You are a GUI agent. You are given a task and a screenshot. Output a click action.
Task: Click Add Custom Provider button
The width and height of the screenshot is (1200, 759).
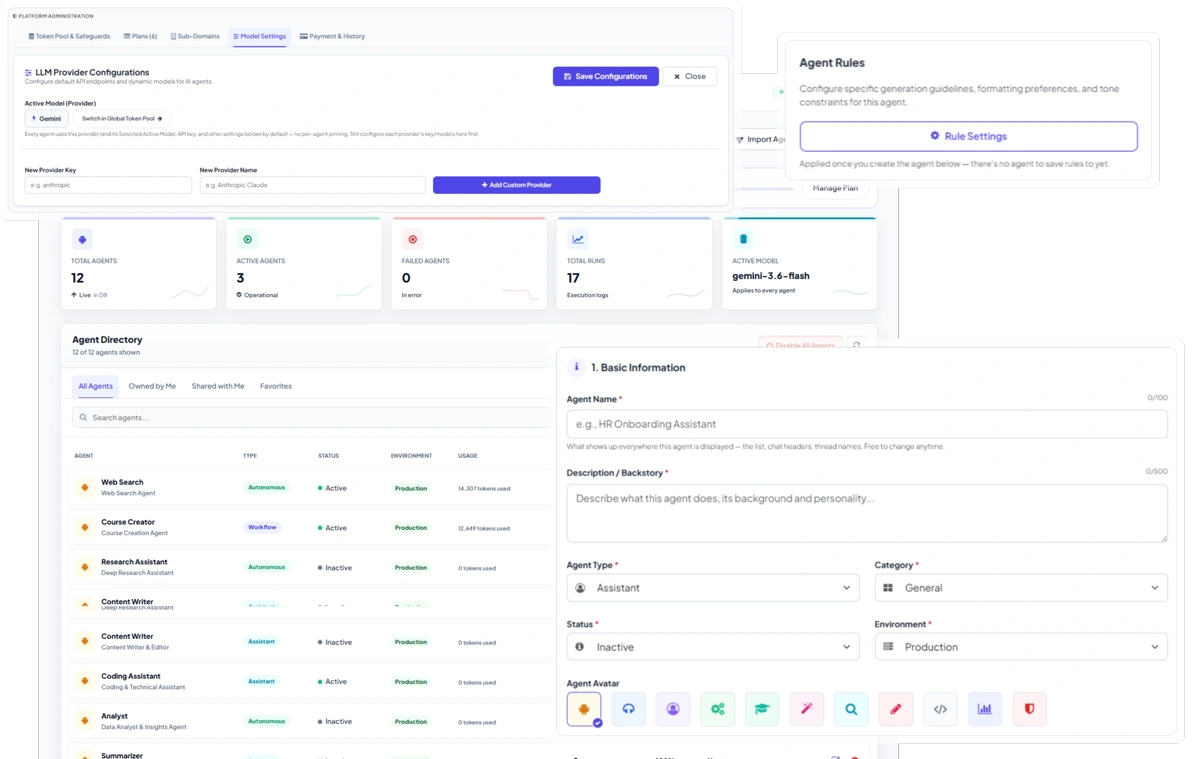click(516, 185)
